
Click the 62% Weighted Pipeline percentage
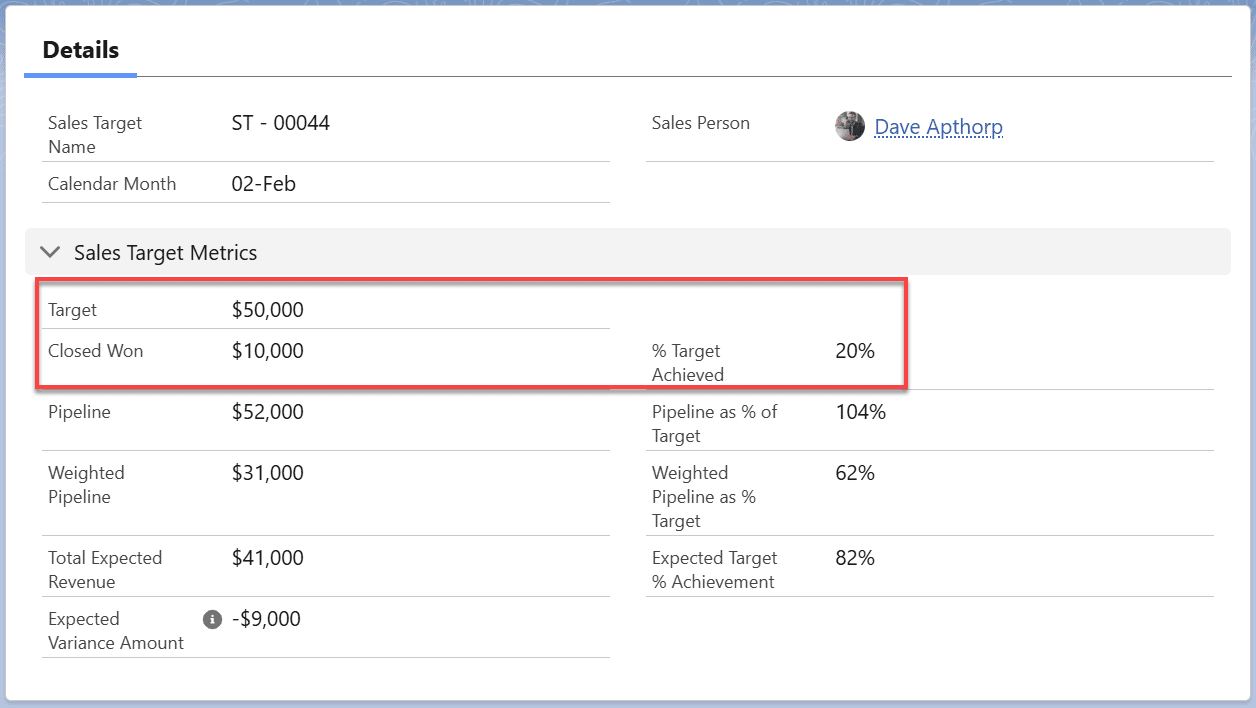[x=855, y=473]
